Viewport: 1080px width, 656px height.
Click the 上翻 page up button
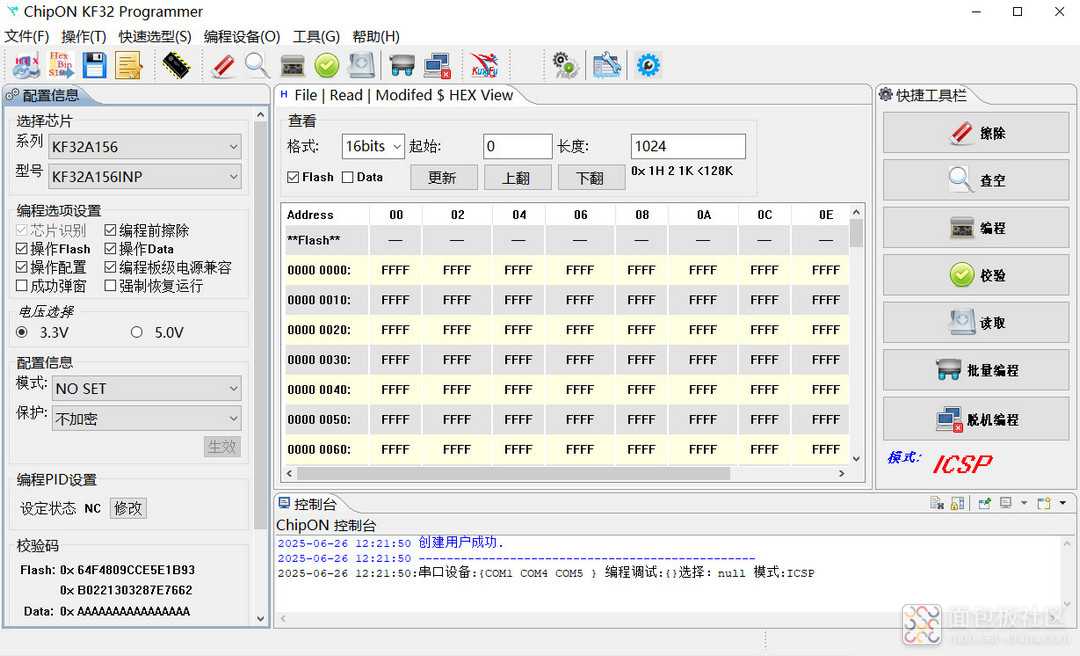coord(517,178)
